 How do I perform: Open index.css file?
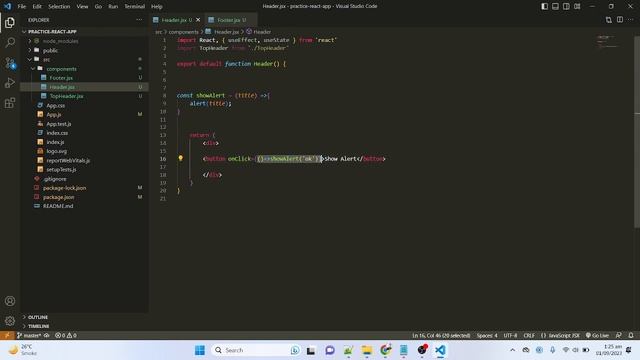pyautogui.click(x=57, y=133)
